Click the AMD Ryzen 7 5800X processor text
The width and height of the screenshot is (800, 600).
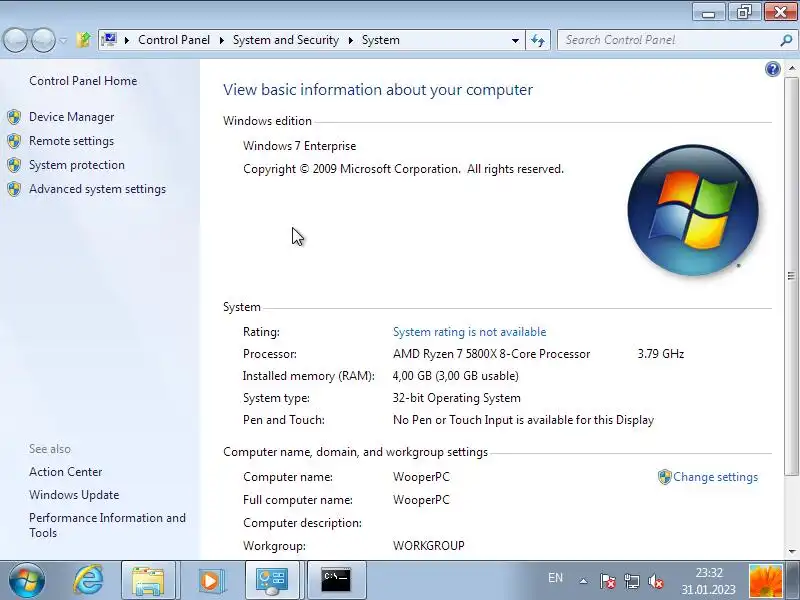point(491,354)
